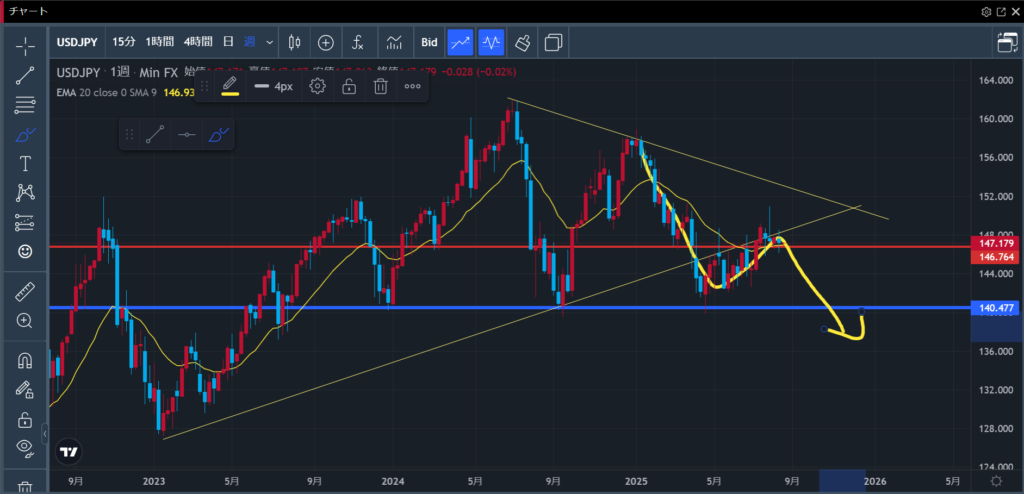1024x494 pixels.
Task: Open the indicator templates icon
Action: pyautogui.click(x=394, y=42)
